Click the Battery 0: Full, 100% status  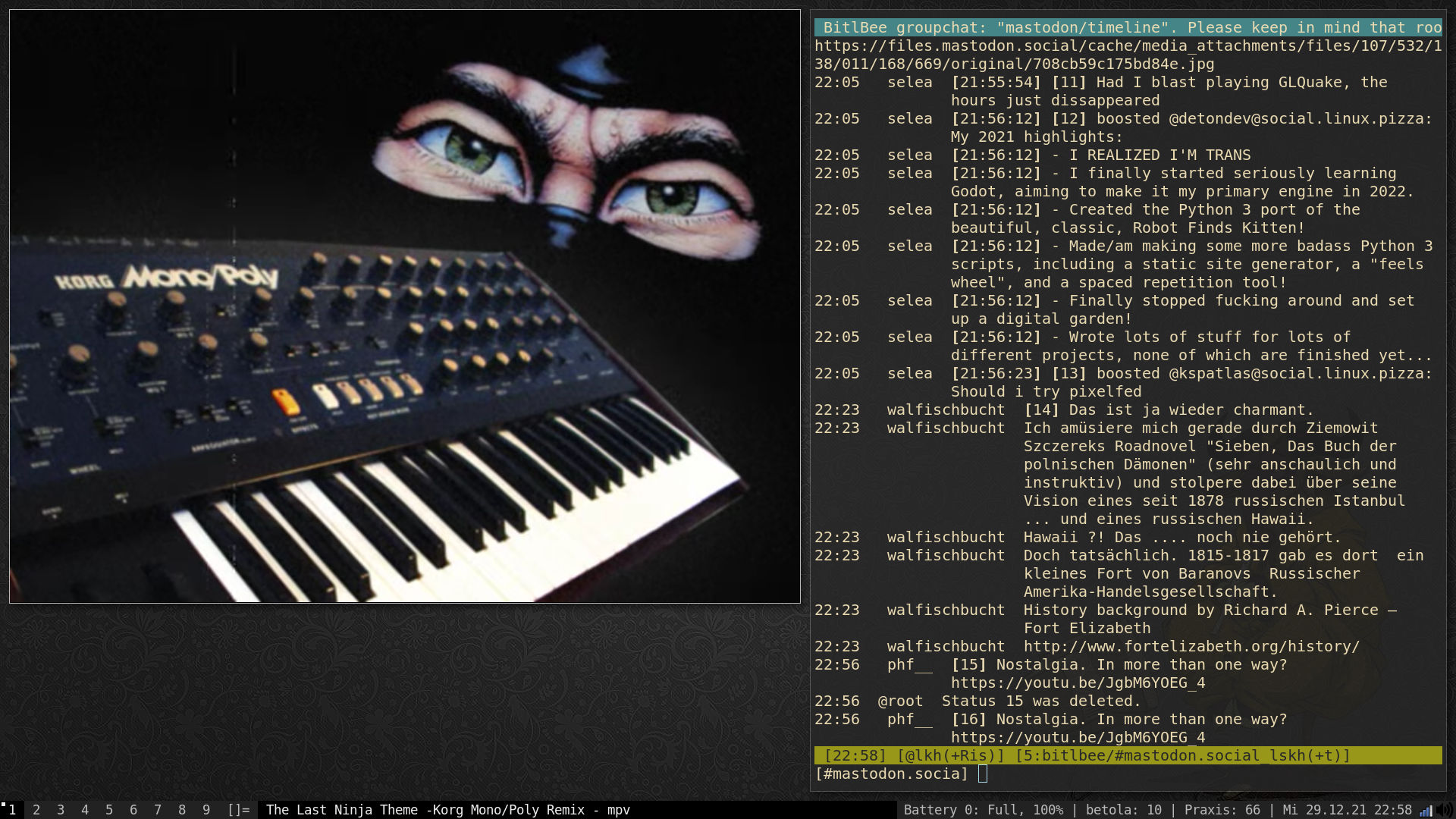(984, 810)
